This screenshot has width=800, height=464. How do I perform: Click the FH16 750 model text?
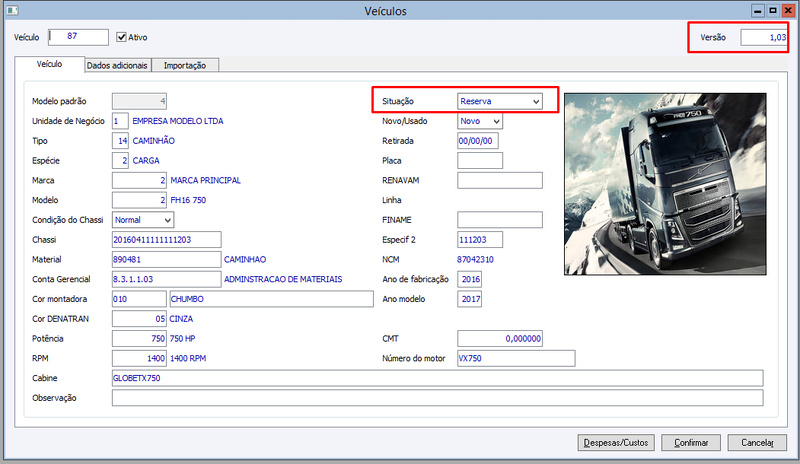click(188, 200)
